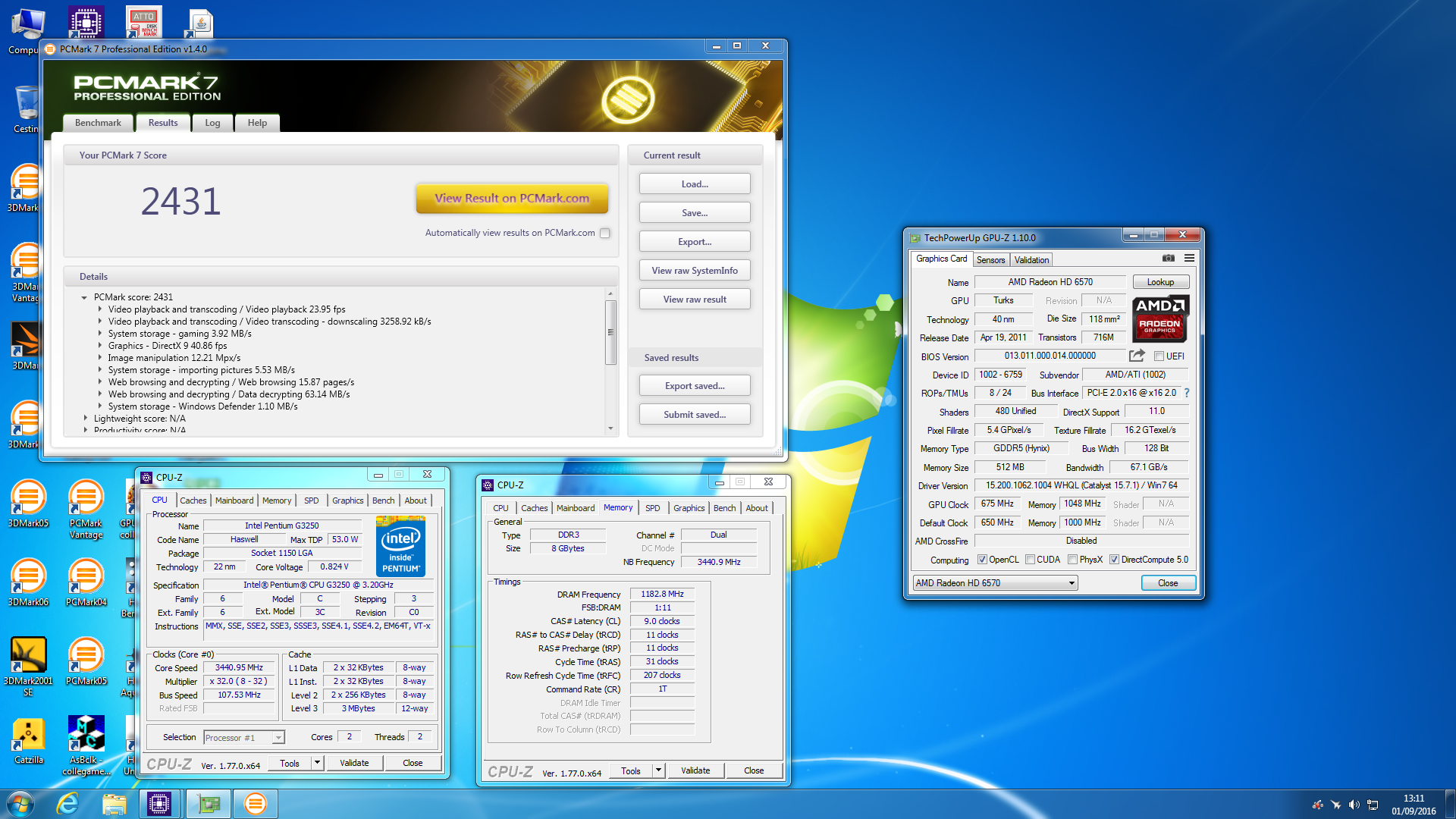This screenshot has height=819, width=1456.
Task: Click the Export... button
Action: tap(695, 242)
